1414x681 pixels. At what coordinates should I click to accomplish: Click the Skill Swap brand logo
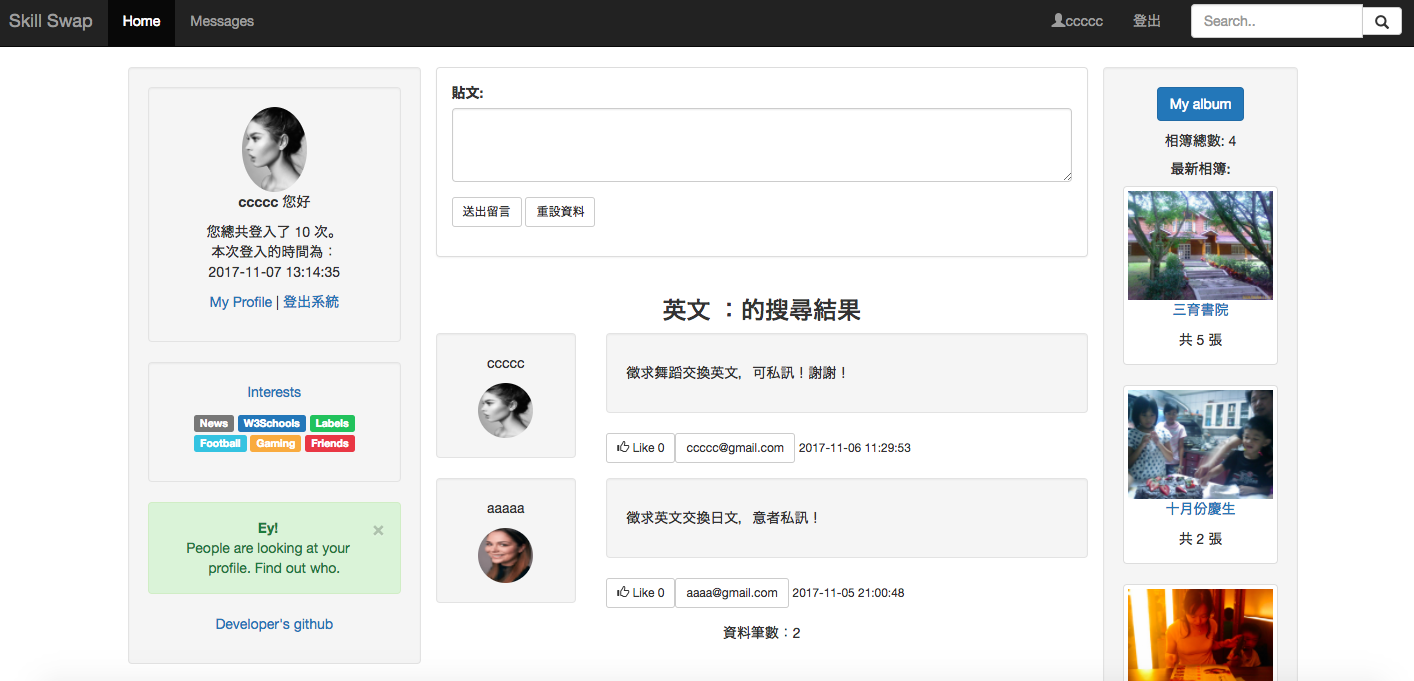point(51,21)
